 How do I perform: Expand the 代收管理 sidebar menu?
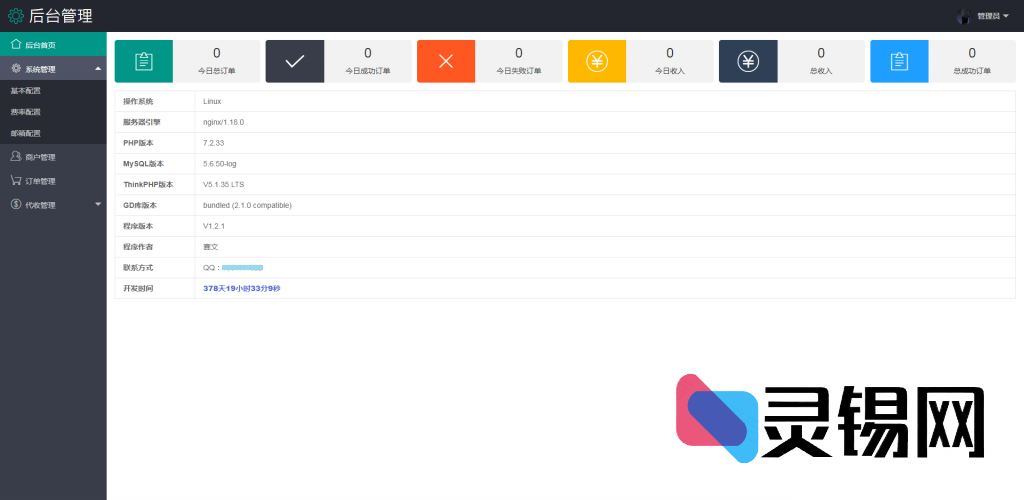click(x=97, y=205)
